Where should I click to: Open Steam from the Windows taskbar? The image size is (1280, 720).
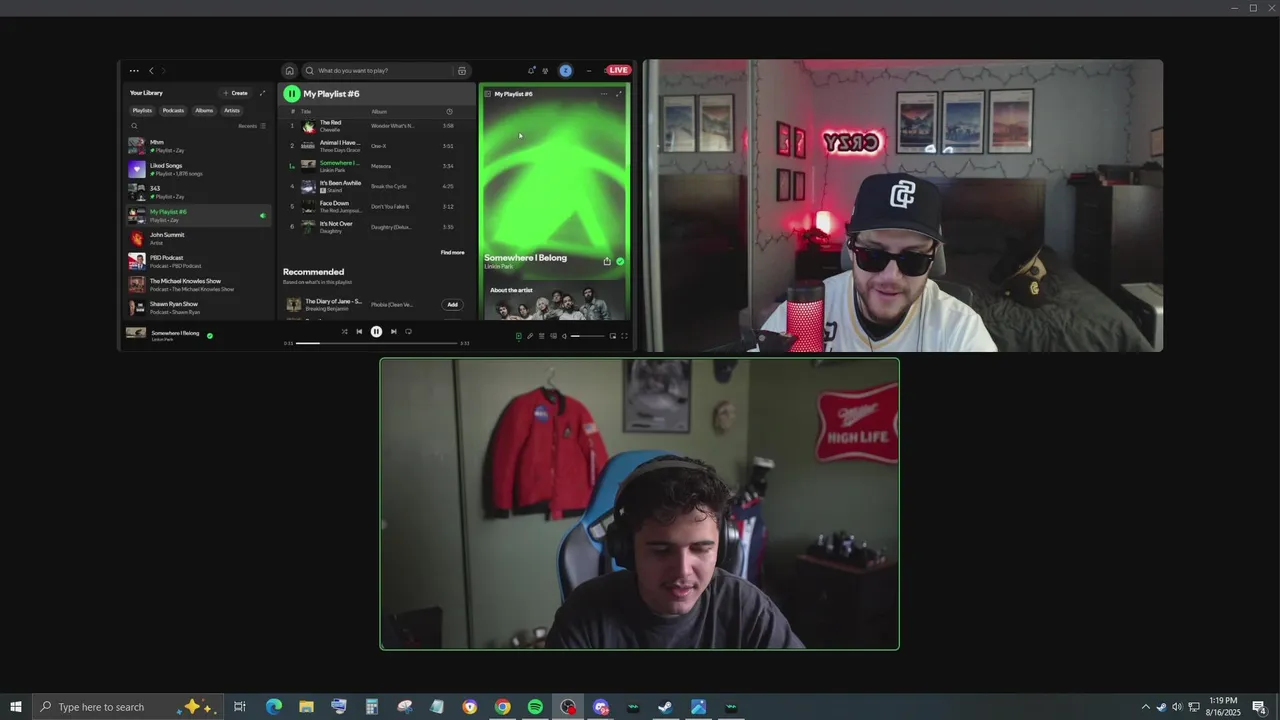(x=665, y=707)
